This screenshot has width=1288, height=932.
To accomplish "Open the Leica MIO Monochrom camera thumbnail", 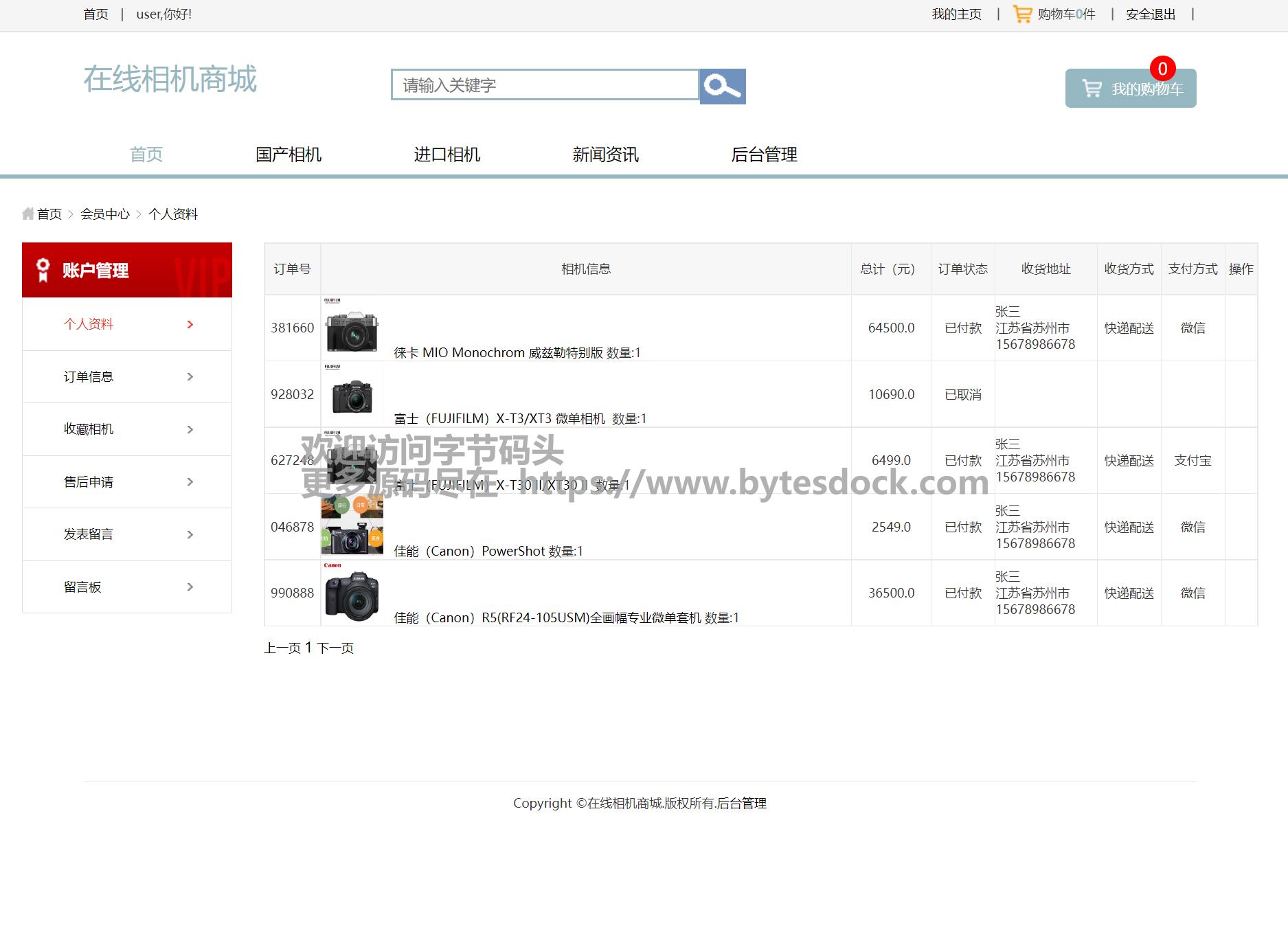I will pyautogui.click(x=352, y=329).
